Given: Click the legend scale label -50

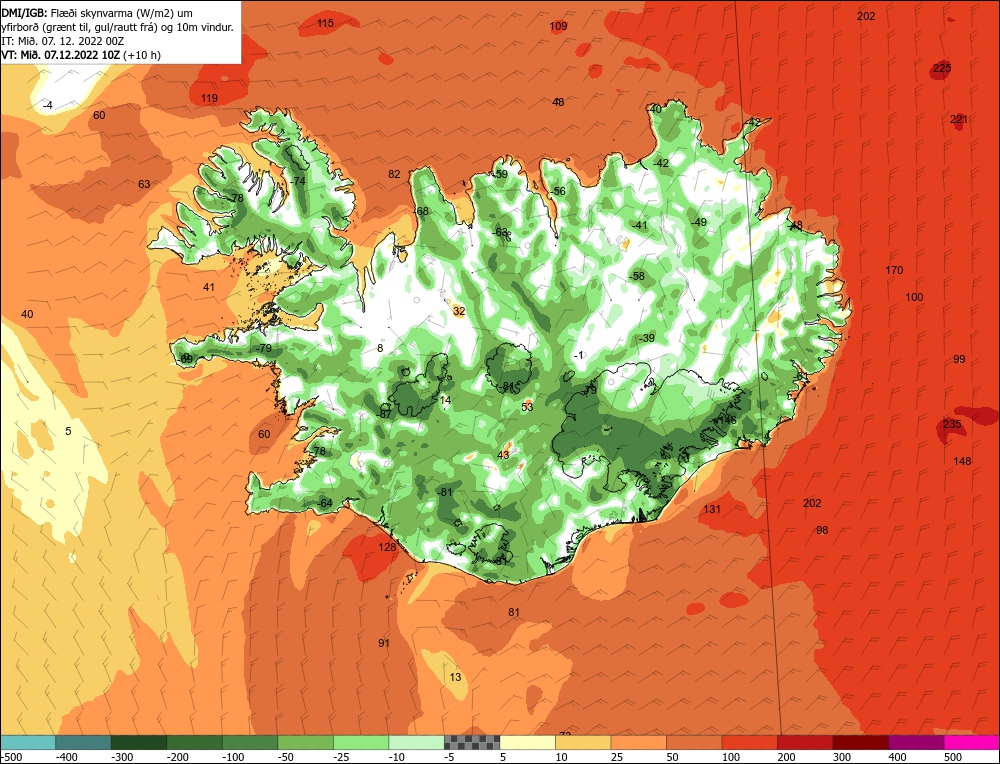Looking at the screenshot, I should tap(287, 757).
